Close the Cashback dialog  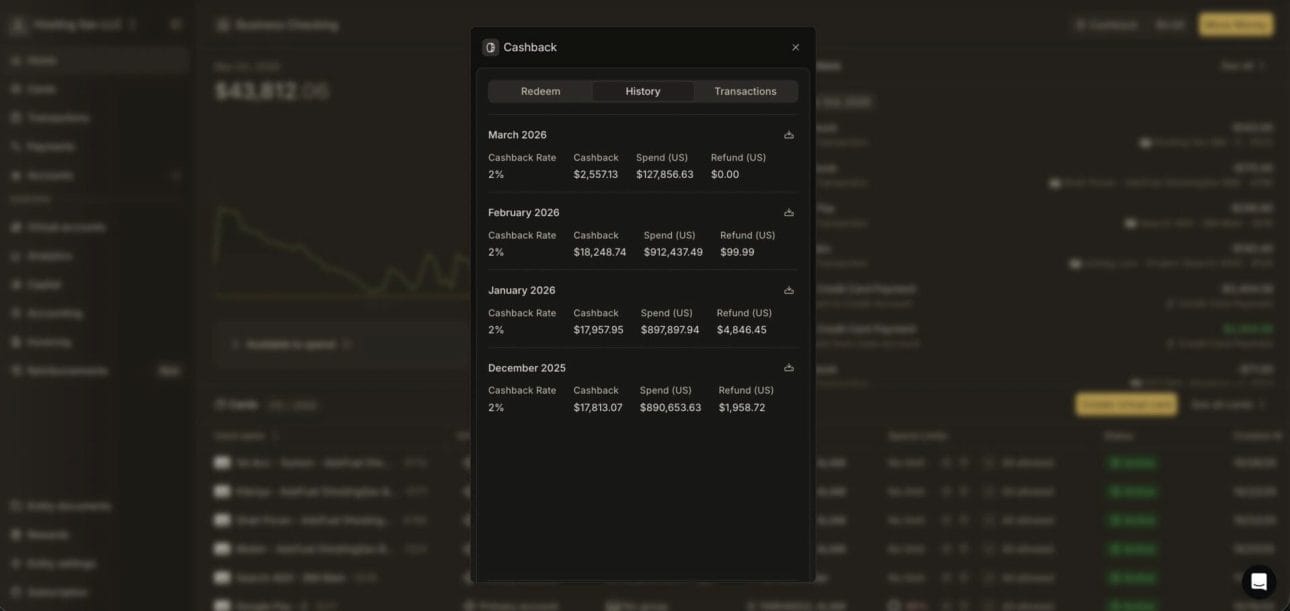[x=795, y=47]
